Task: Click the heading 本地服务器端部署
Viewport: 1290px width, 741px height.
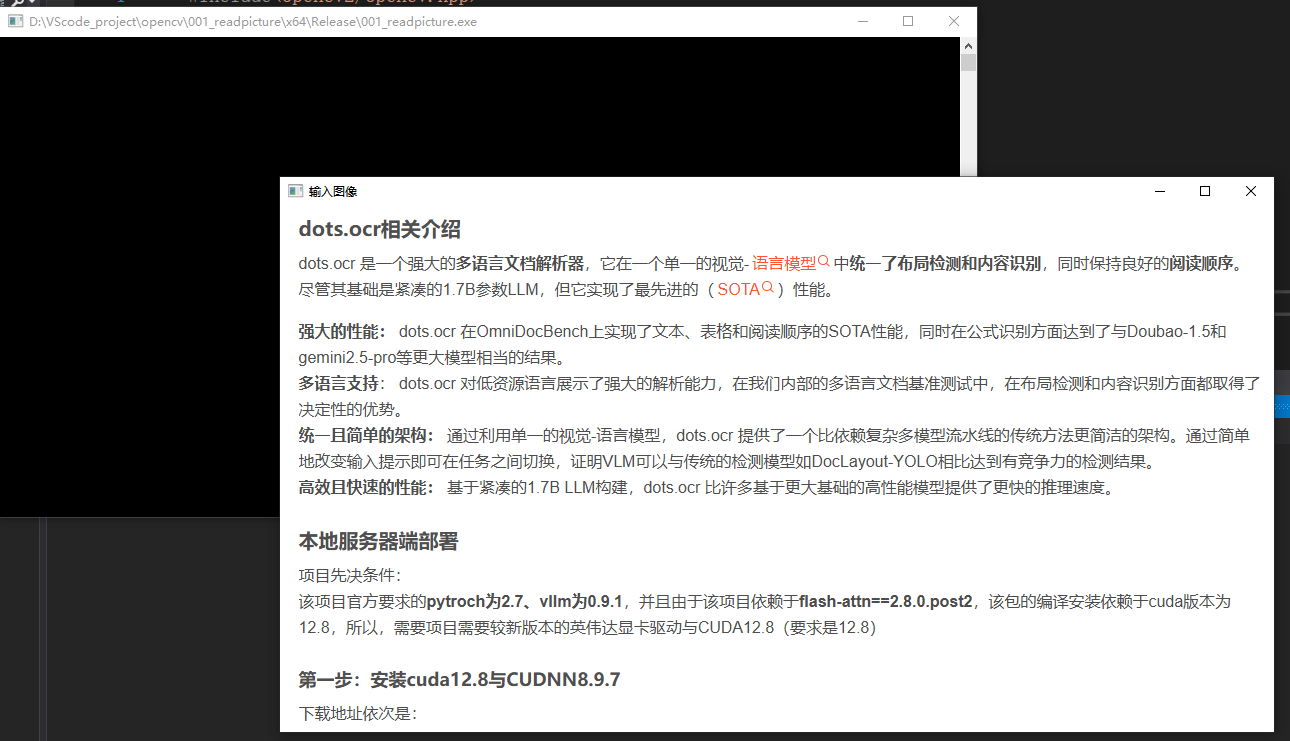Action: point(378,542)
